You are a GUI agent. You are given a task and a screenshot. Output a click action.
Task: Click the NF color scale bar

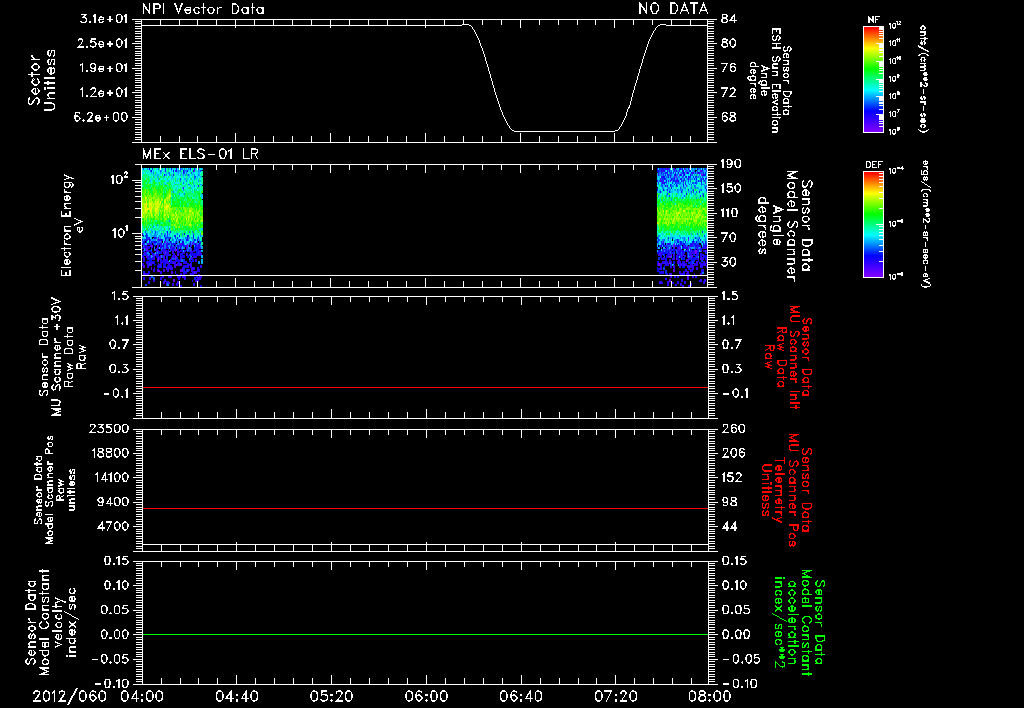point(873,79)
